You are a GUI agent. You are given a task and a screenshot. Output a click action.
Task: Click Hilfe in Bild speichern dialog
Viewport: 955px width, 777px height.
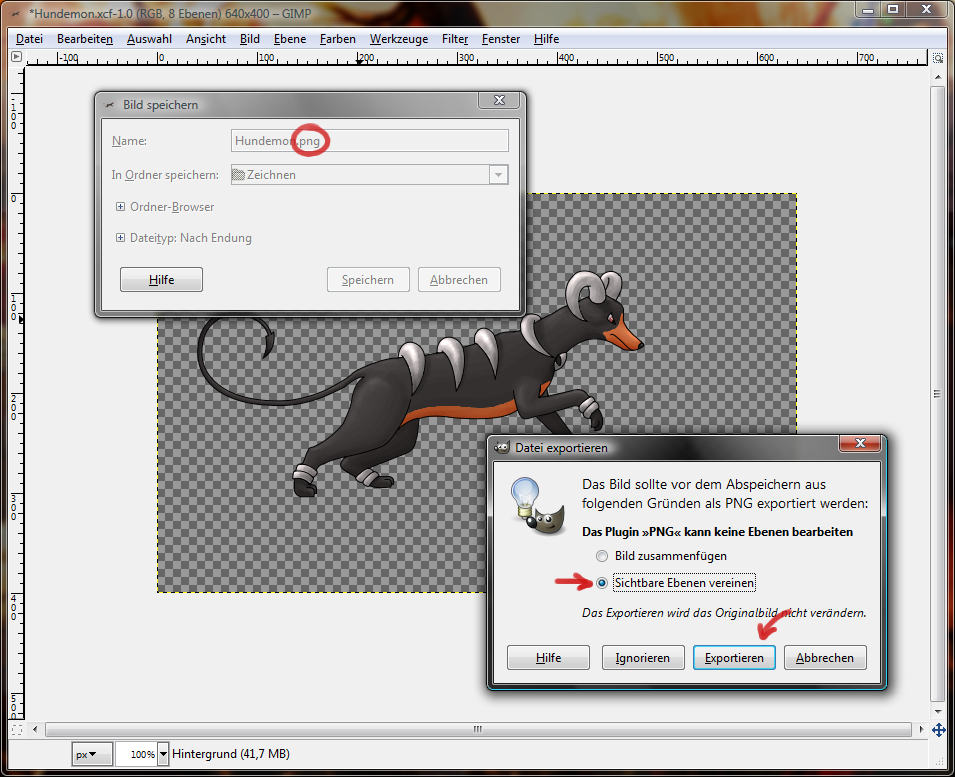click(x=161, y=280)
